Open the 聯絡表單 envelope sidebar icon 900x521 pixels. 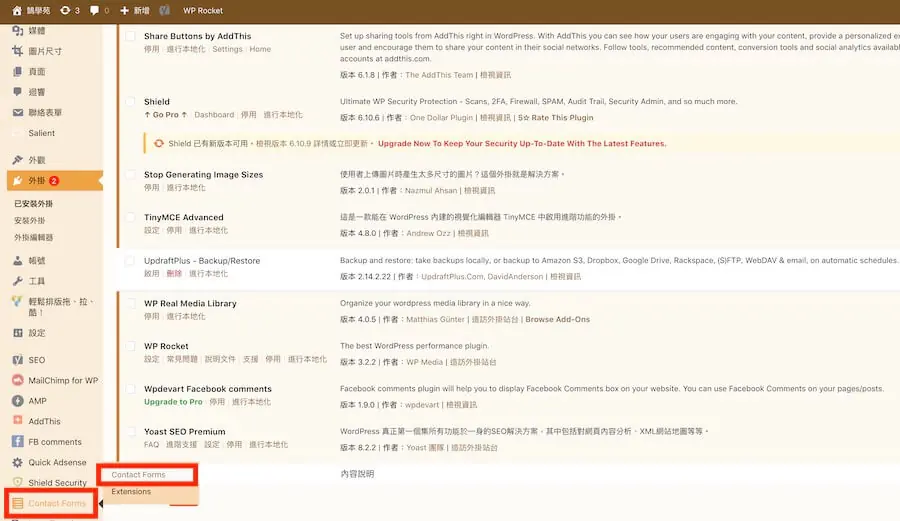pyautogui.click(x=18, y=112)
